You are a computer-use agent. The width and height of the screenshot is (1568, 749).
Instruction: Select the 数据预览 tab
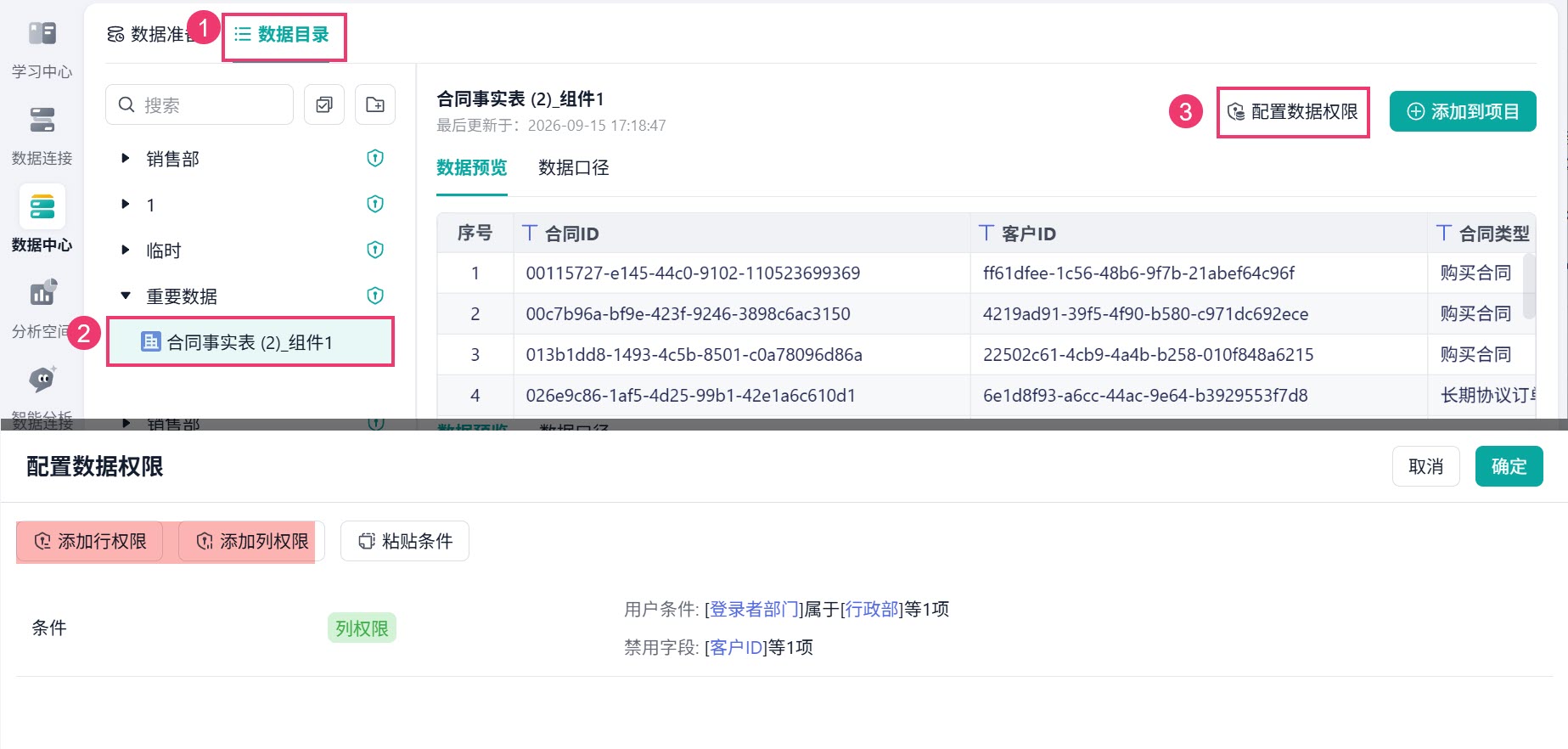[472, 167]
